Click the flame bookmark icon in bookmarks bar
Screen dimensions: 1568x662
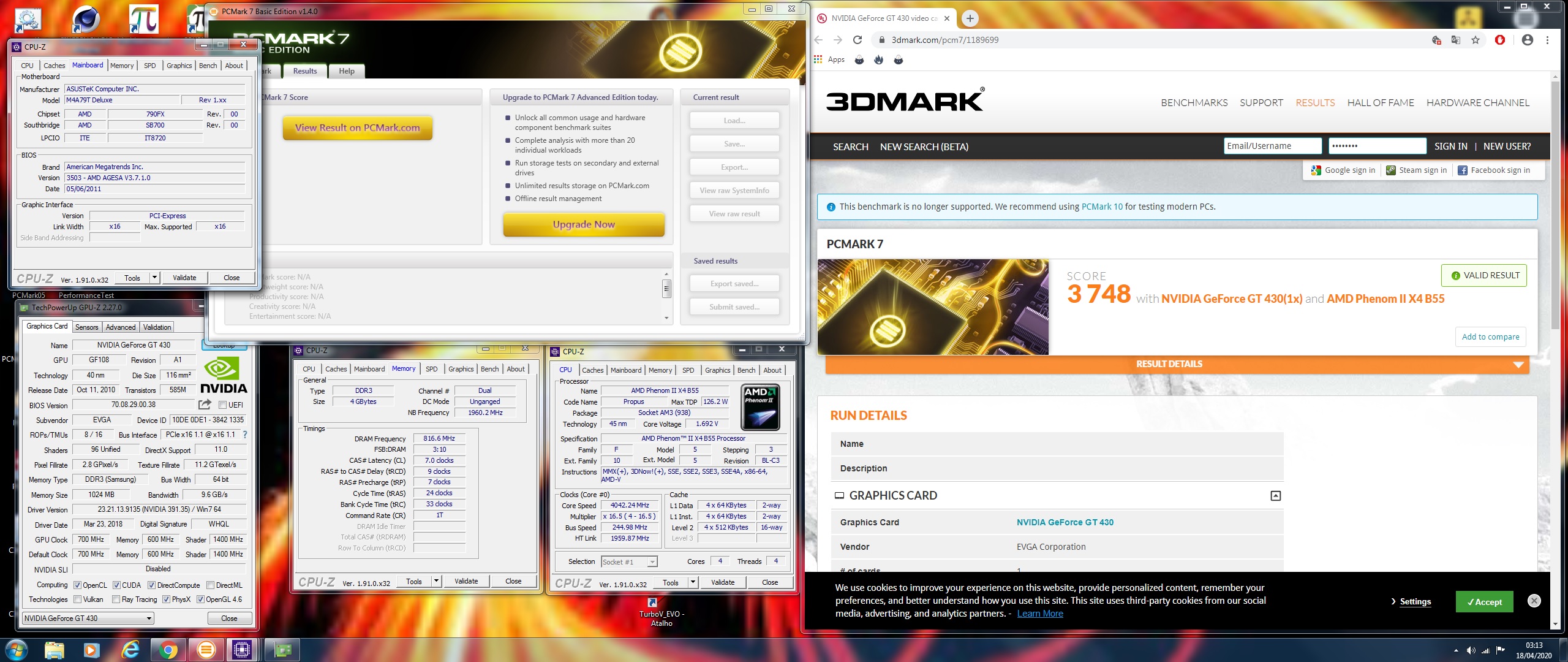coord(879,59)
